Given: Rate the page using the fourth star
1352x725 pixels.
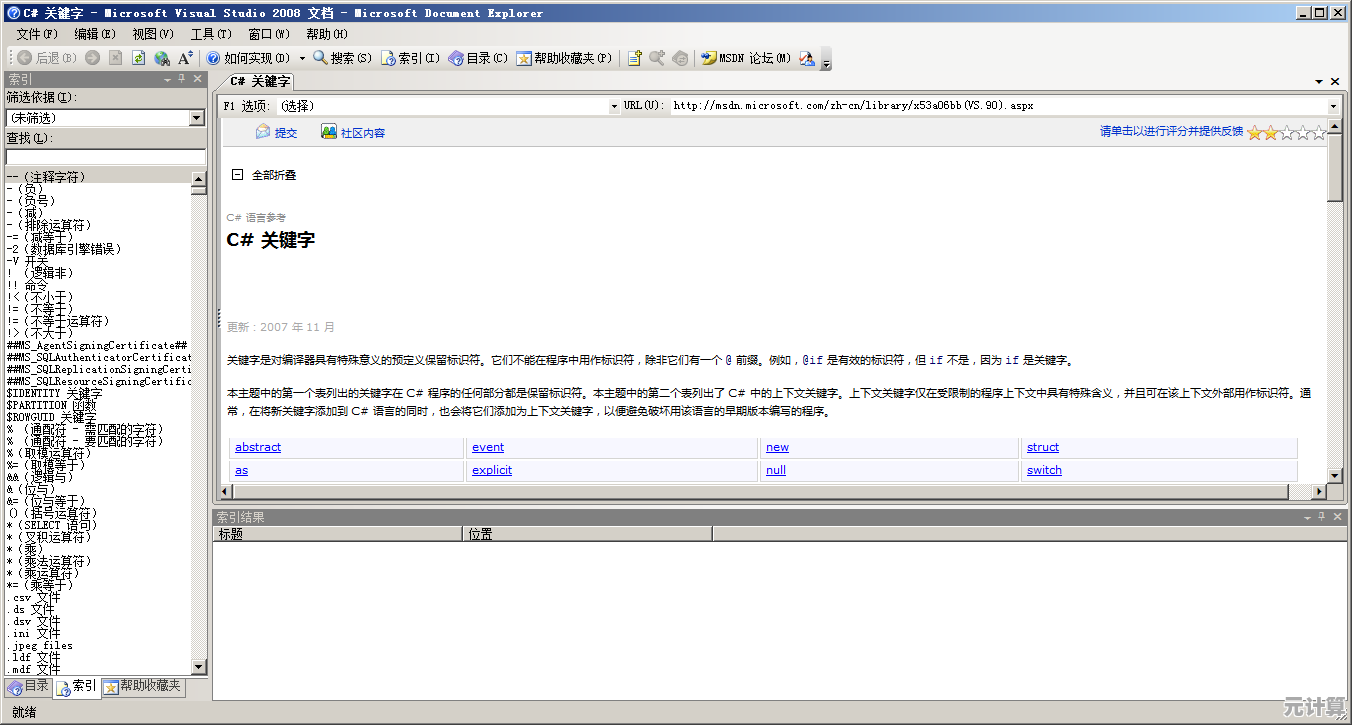Looking at the screenshot, I should [x=1302, y=132].
